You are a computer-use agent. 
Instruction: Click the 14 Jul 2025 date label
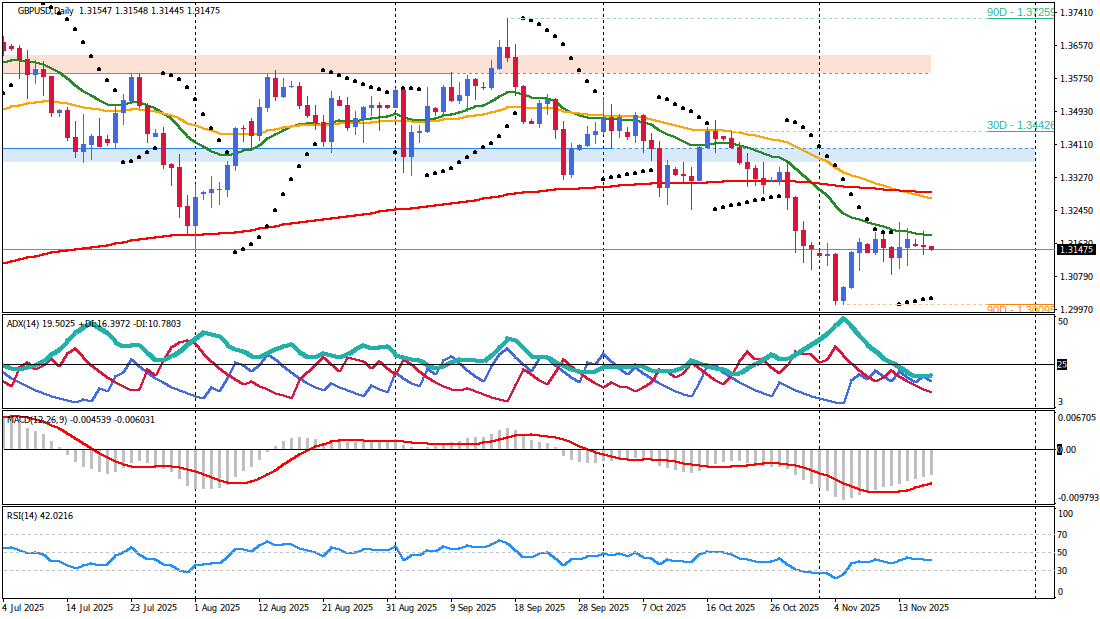click(x=90, y=608)
